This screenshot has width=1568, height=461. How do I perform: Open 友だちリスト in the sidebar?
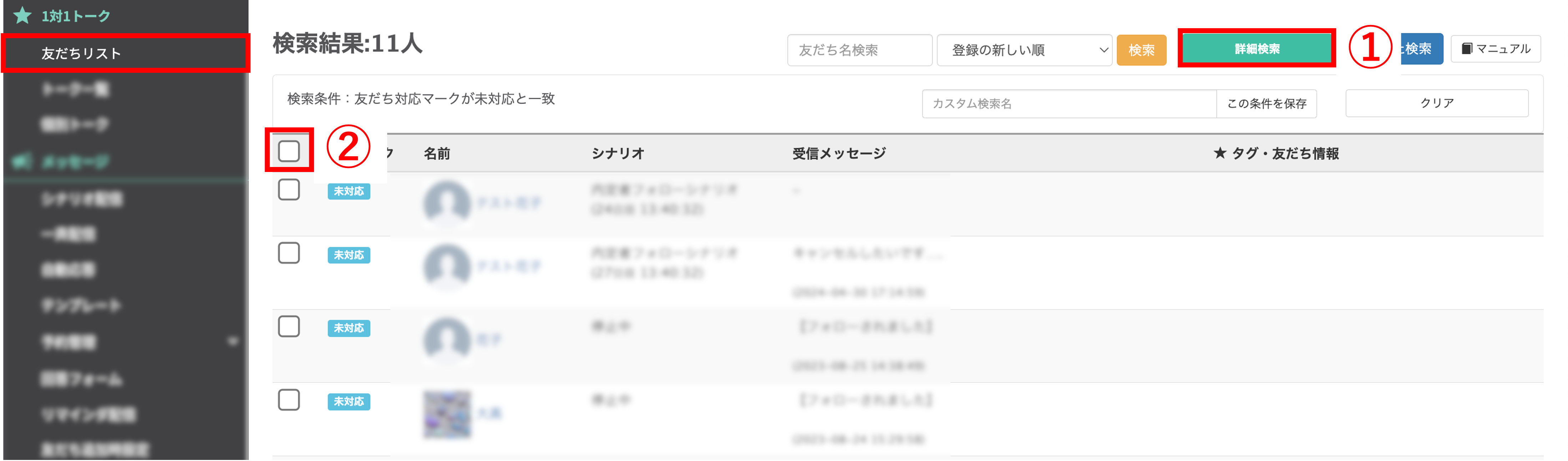point(82,54)
